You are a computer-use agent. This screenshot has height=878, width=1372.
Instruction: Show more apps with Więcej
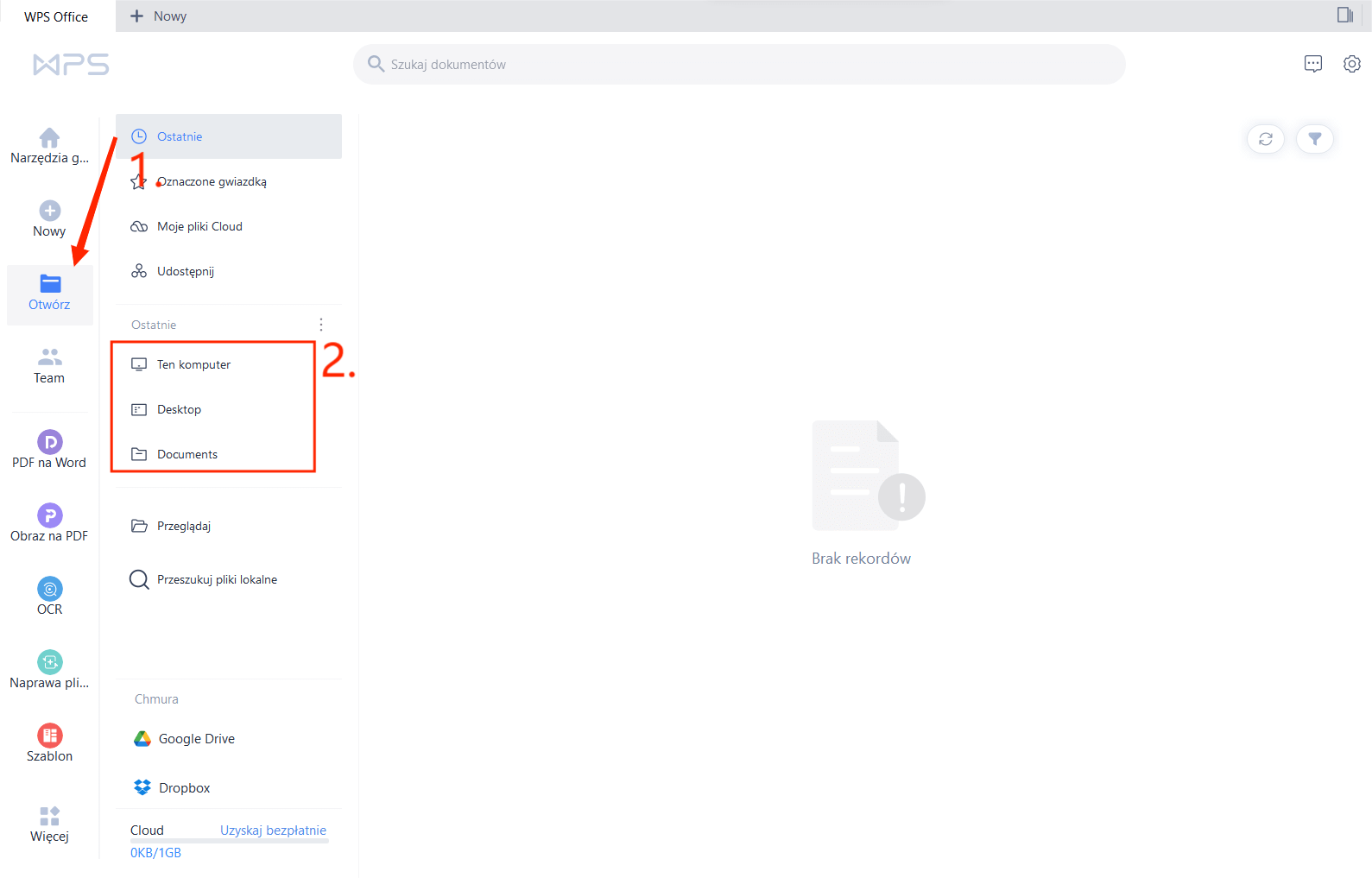coord(50,824)
